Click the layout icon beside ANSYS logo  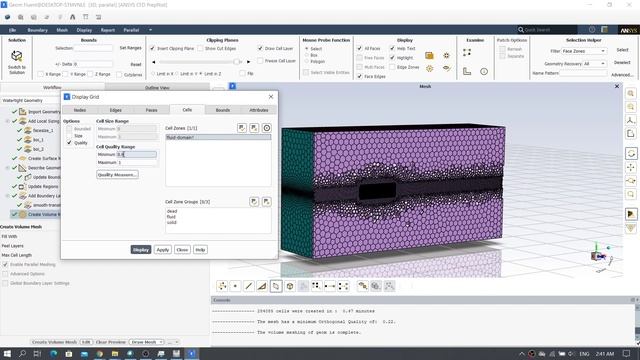pyautogui.click(x=604, y=30)
